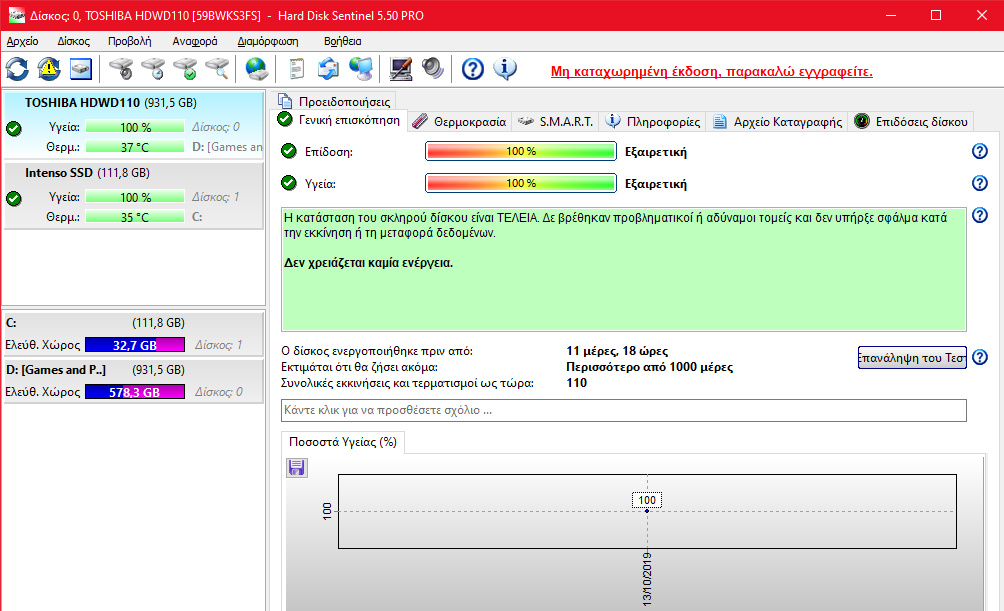Viewport: 1004px width, 611px height.
Task: Click the comment input field
Action: click(x=624, y=410)
